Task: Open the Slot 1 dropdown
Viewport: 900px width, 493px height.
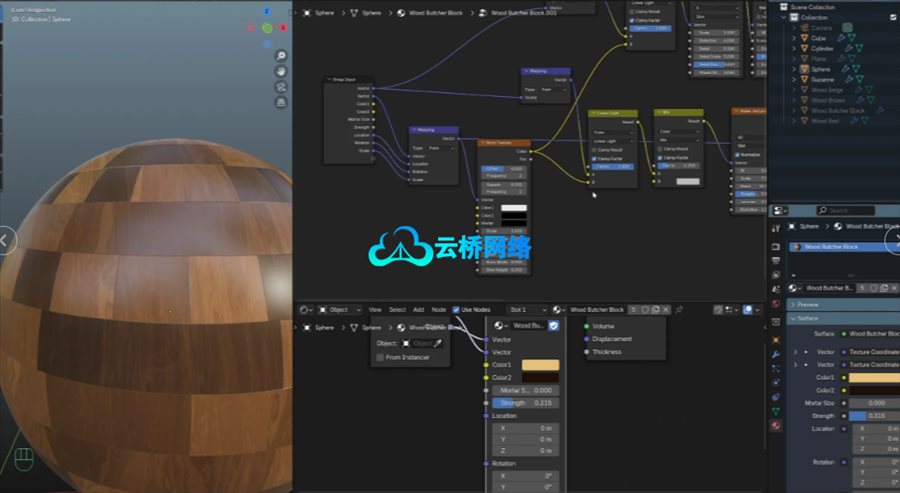Action: pos(527,310)
